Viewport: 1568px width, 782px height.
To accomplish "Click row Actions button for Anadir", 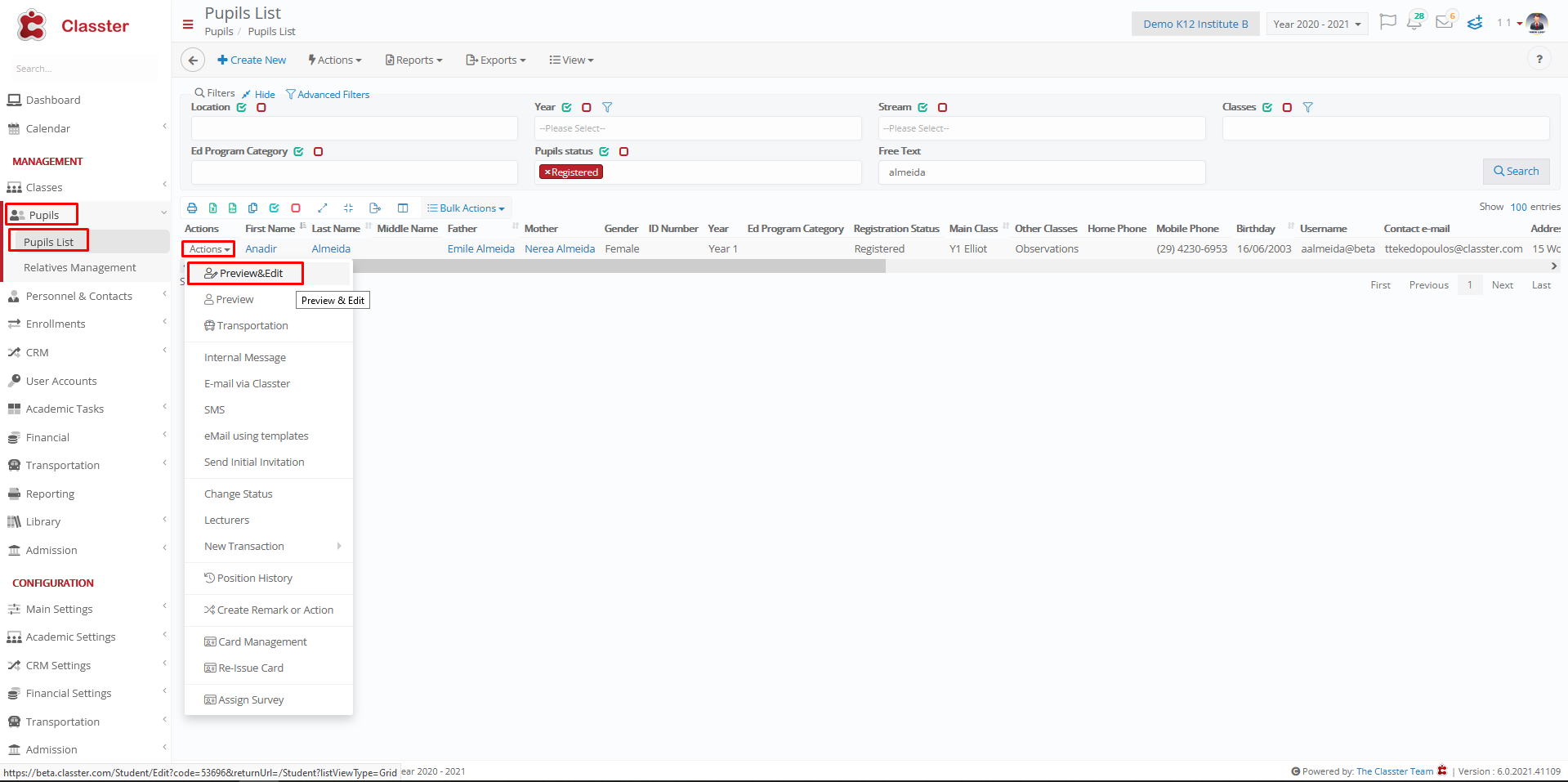I will (209, 249).
